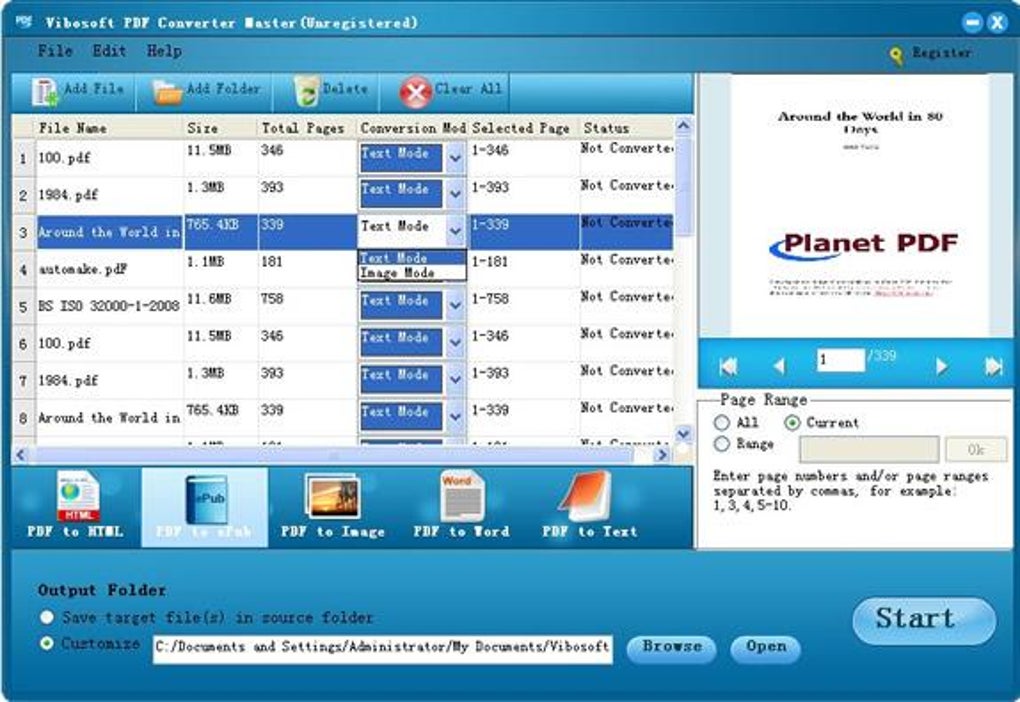Open conversion mode dropdown for row 2 1984.pdf
The width and height of the screenshot is (1020, 702).
click(x=455, y=194)
